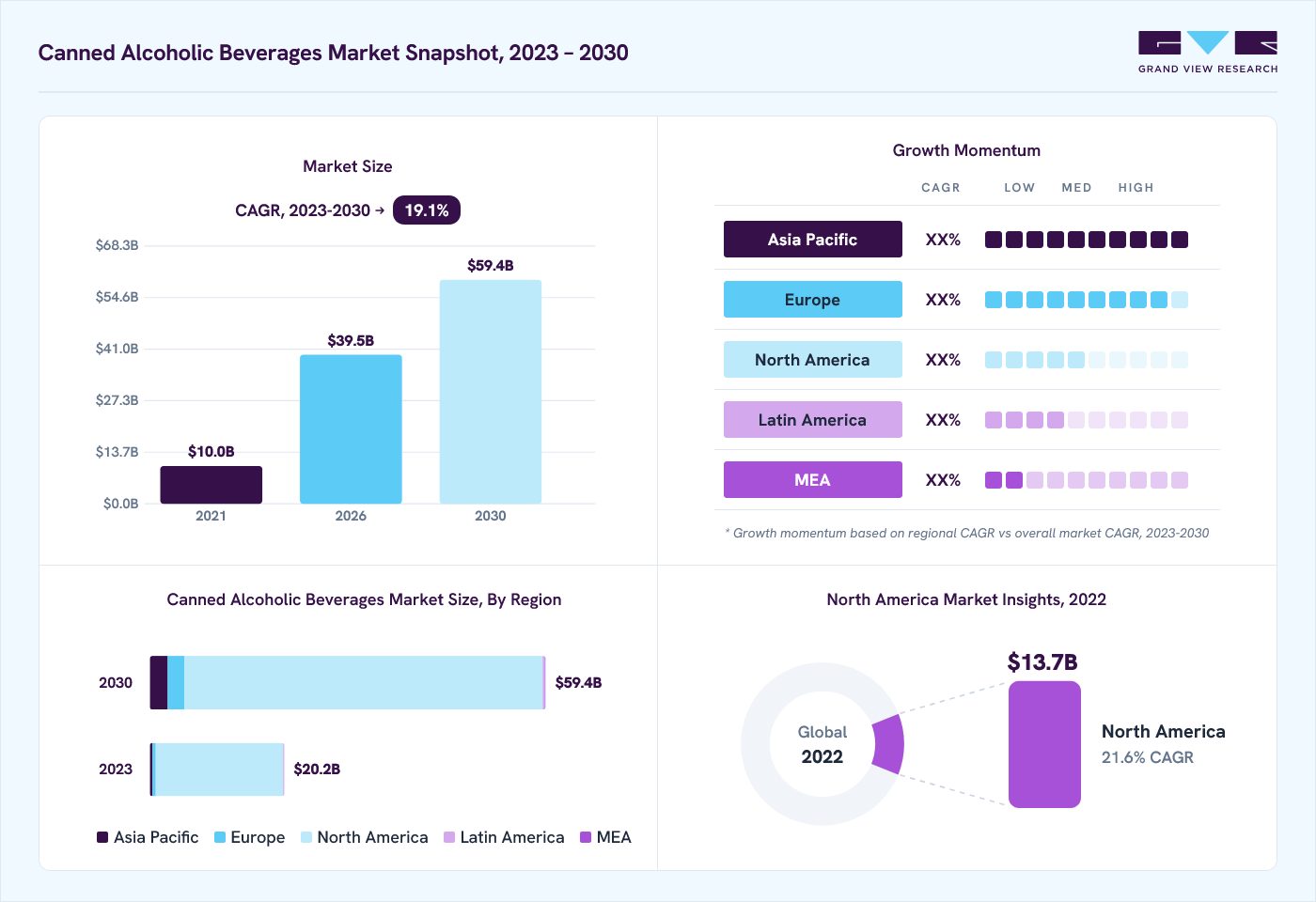This screenshot has width=1316, height=902.
Task: Click the 21.6% CAGR text
Action: pyautogui.click(x=1148, y=757)
